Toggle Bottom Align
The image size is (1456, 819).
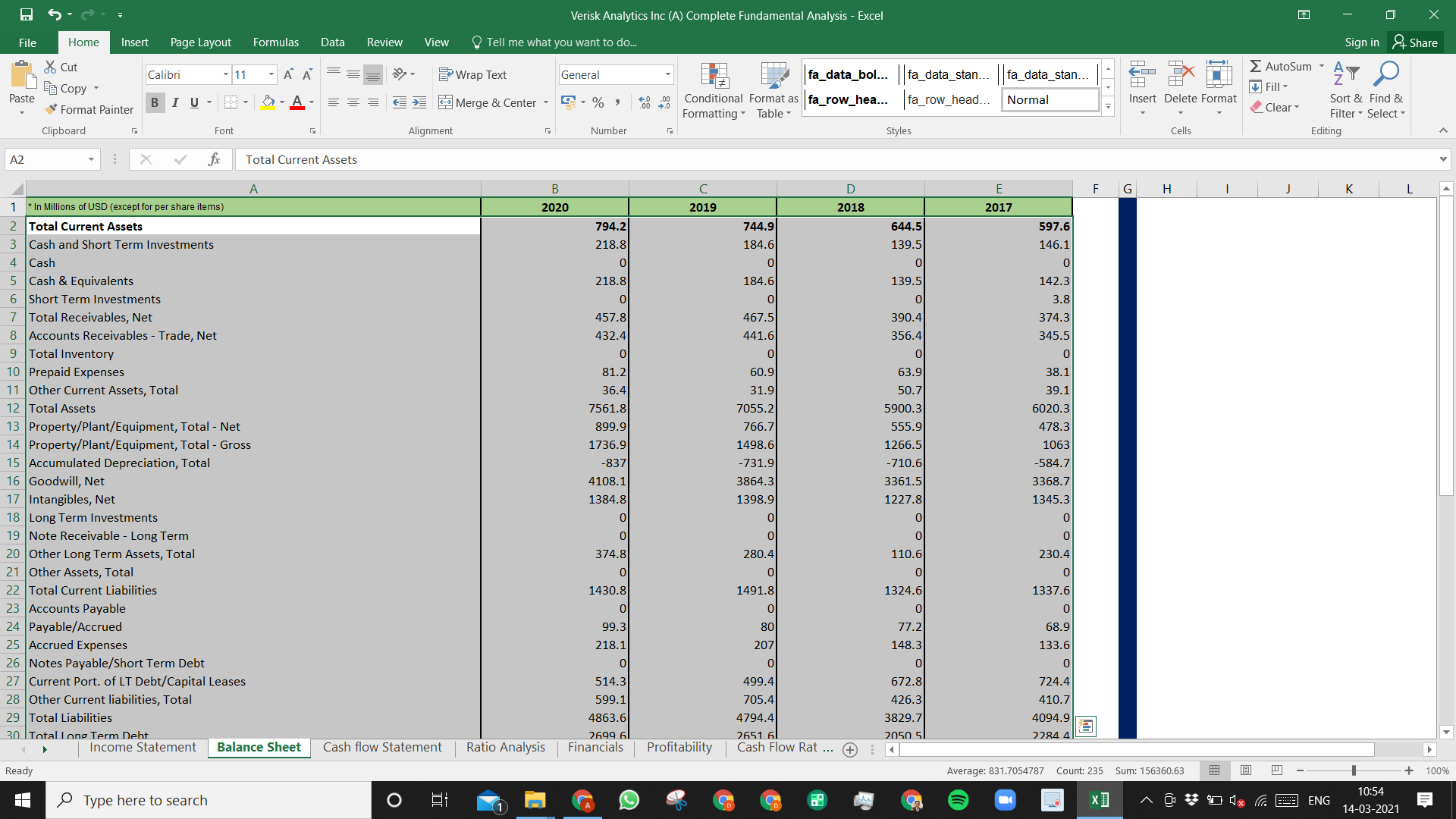click(372, 74)
